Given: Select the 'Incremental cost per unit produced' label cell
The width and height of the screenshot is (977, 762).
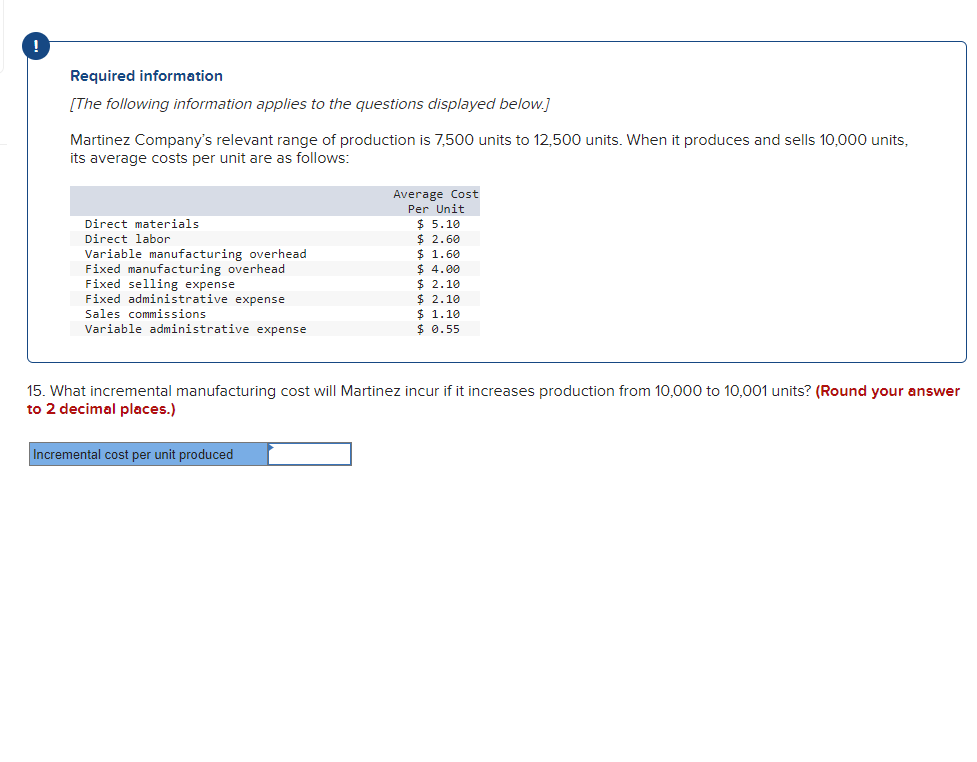Looking at the screenshot, I should (x=149, y=454).
